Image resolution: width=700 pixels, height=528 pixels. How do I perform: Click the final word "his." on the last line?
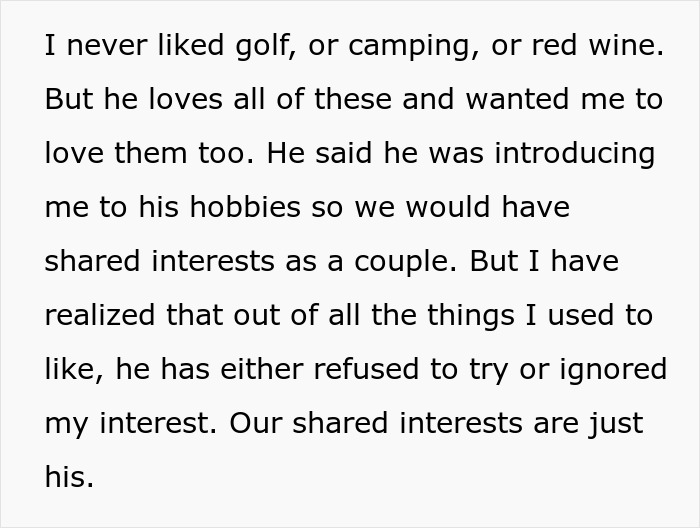pos(69,477)
